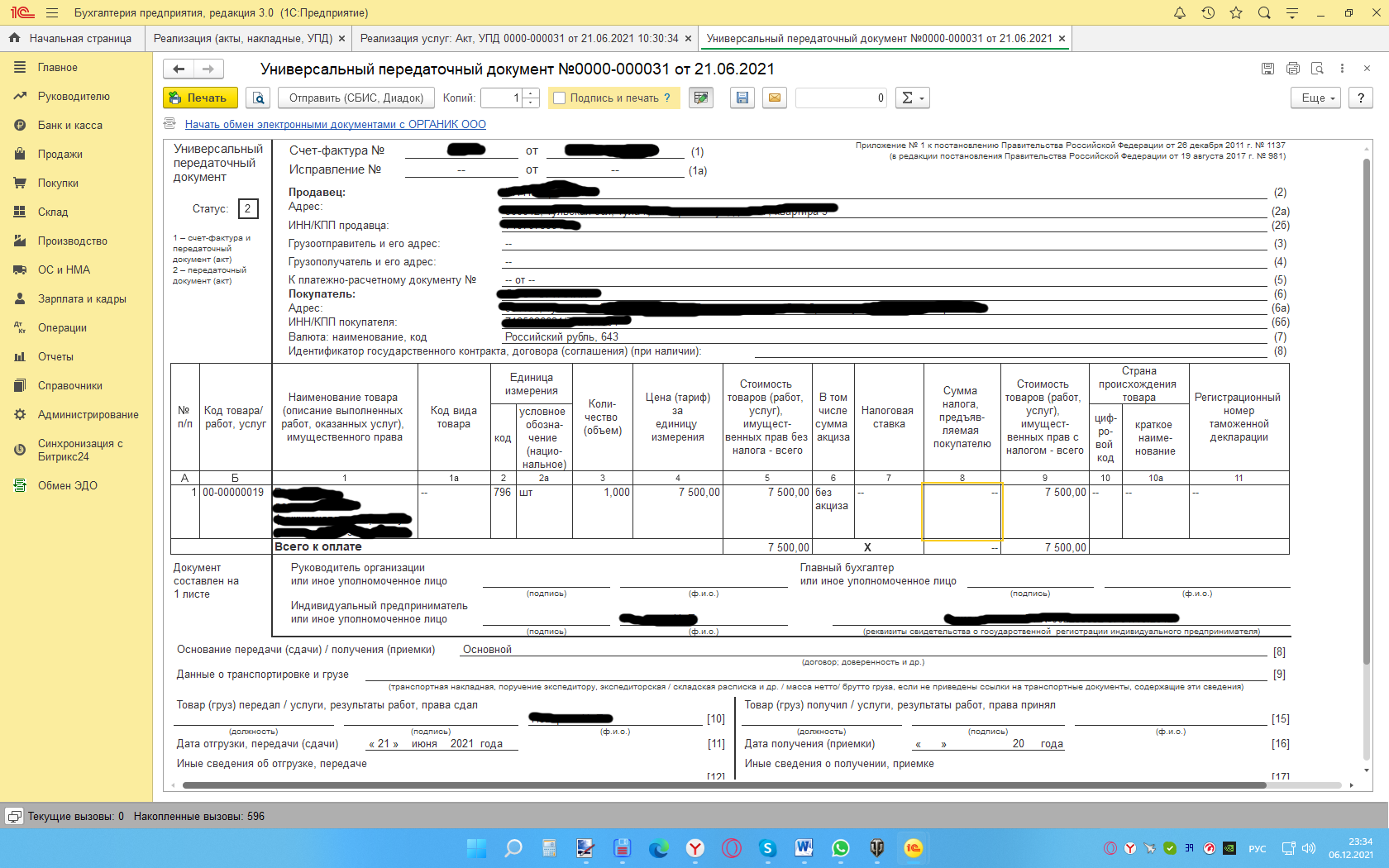The width and height of the screenshot is (1389, 868).
Task: Click the top-right save form icon
Action: point(1267,69)
